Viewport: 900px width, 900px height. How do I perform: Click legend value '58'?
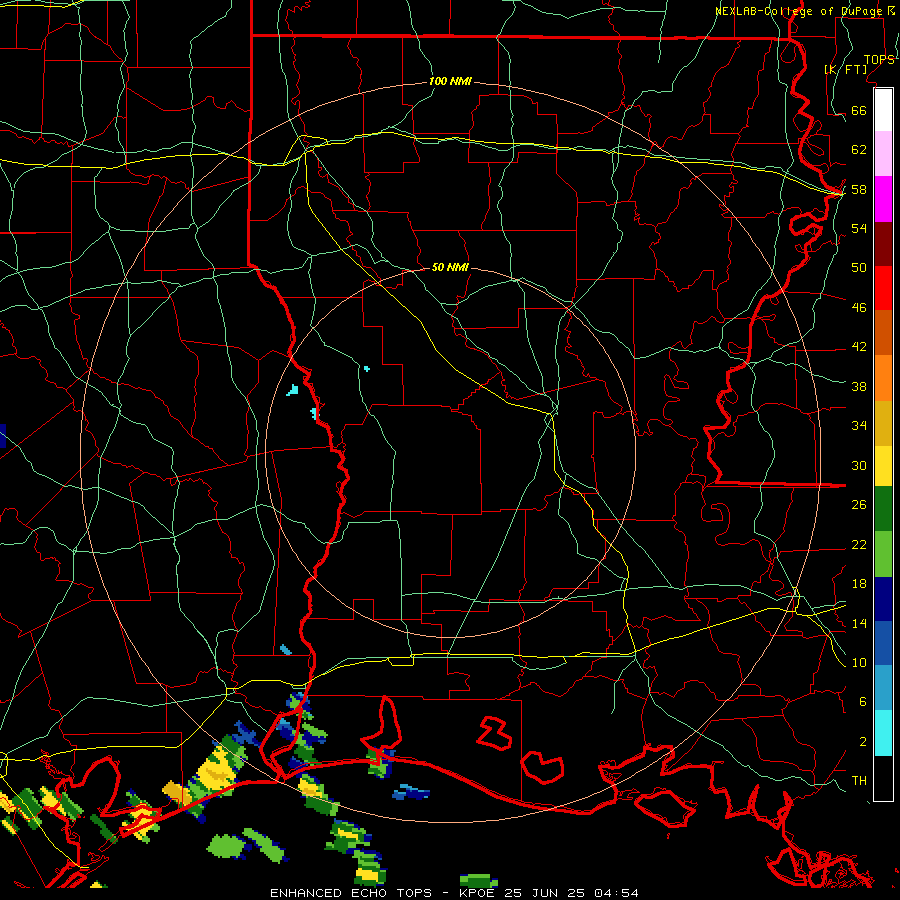point(859,189)
